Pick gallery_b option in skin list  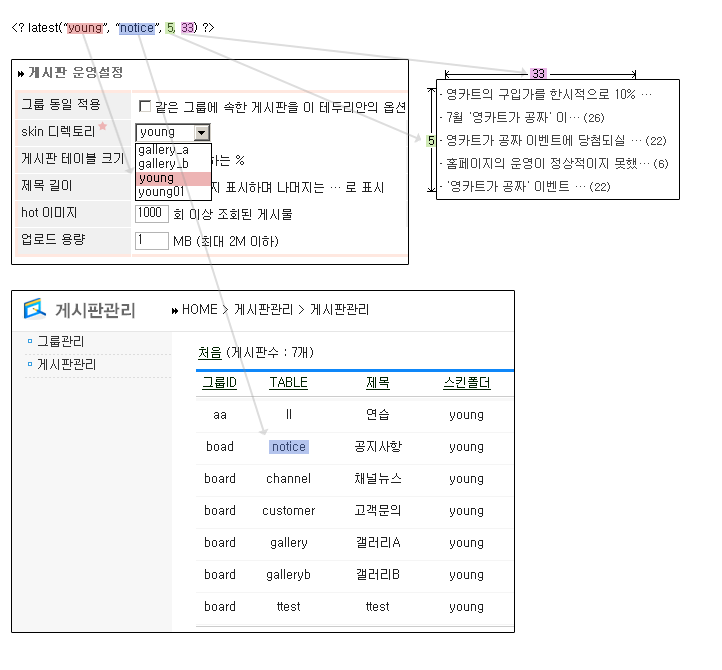pos(163,164)
